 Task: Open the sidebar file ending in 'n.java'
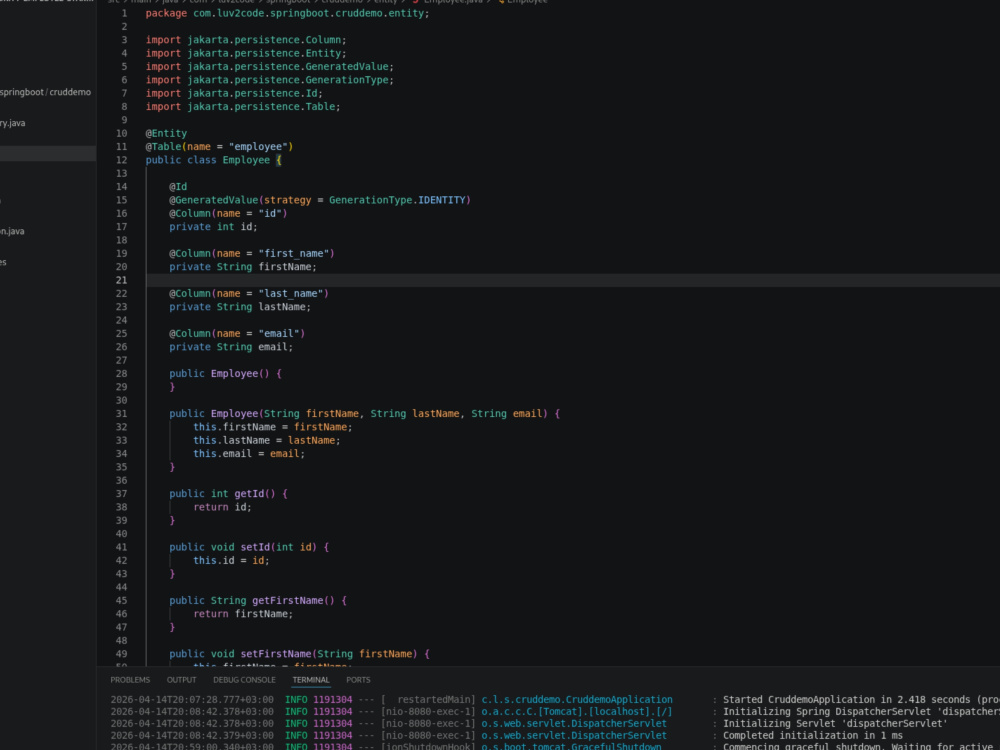(12, 231)
